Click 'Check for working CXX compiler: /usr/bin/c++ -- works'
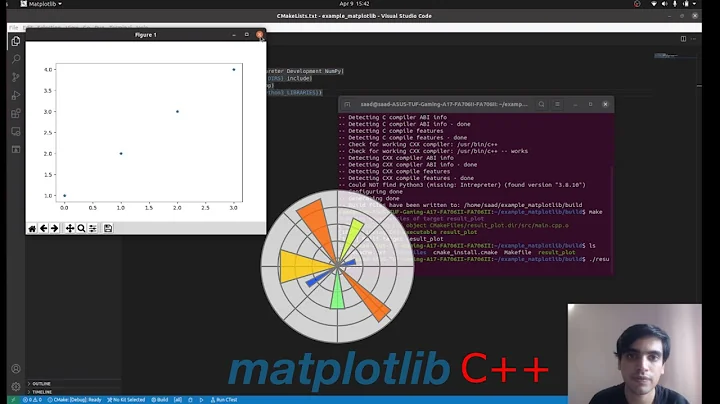This screenshot has height=404, width=720. [433, 151]
